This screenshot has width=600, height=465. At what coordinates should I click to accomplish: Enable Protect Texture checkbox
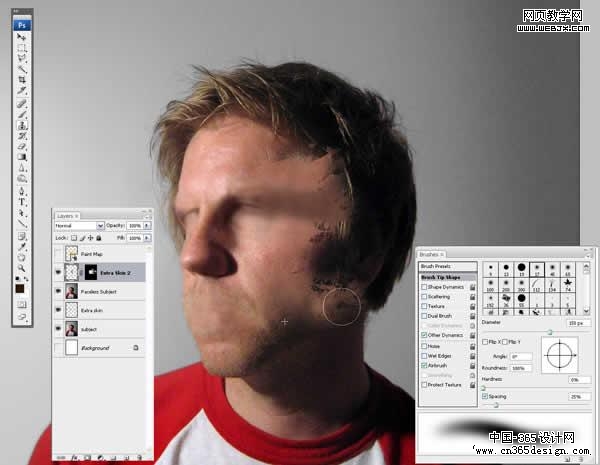(424, 385)
